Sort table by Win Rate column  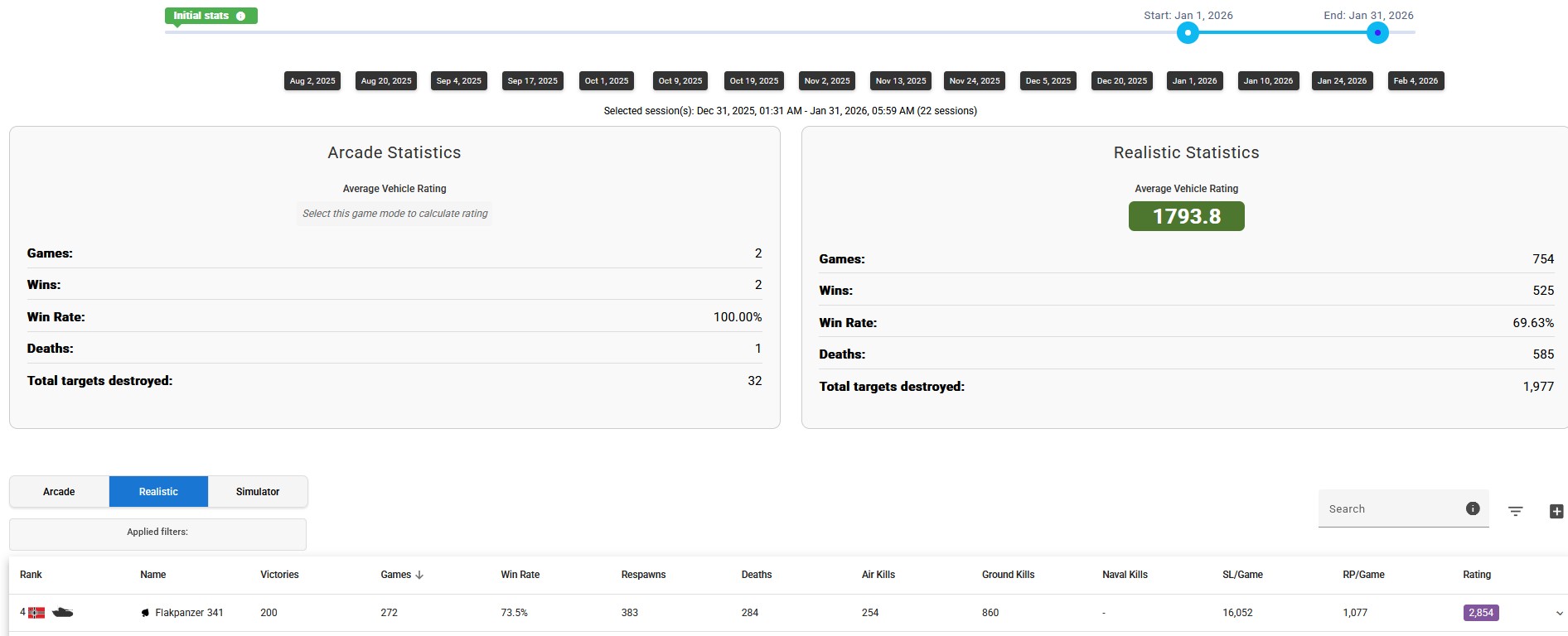pyautogui.click(x=520, y=575)
